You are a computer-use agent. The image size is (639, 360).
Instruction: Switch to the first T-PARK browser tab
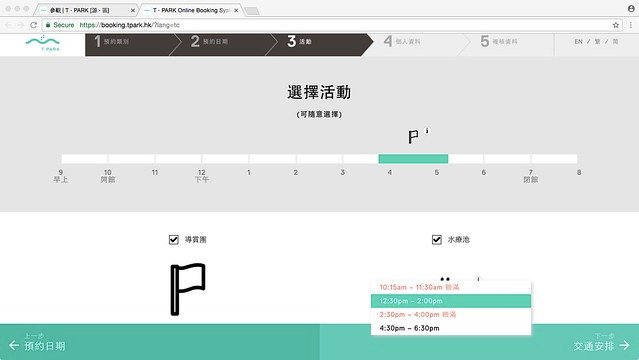click(86, 10)
